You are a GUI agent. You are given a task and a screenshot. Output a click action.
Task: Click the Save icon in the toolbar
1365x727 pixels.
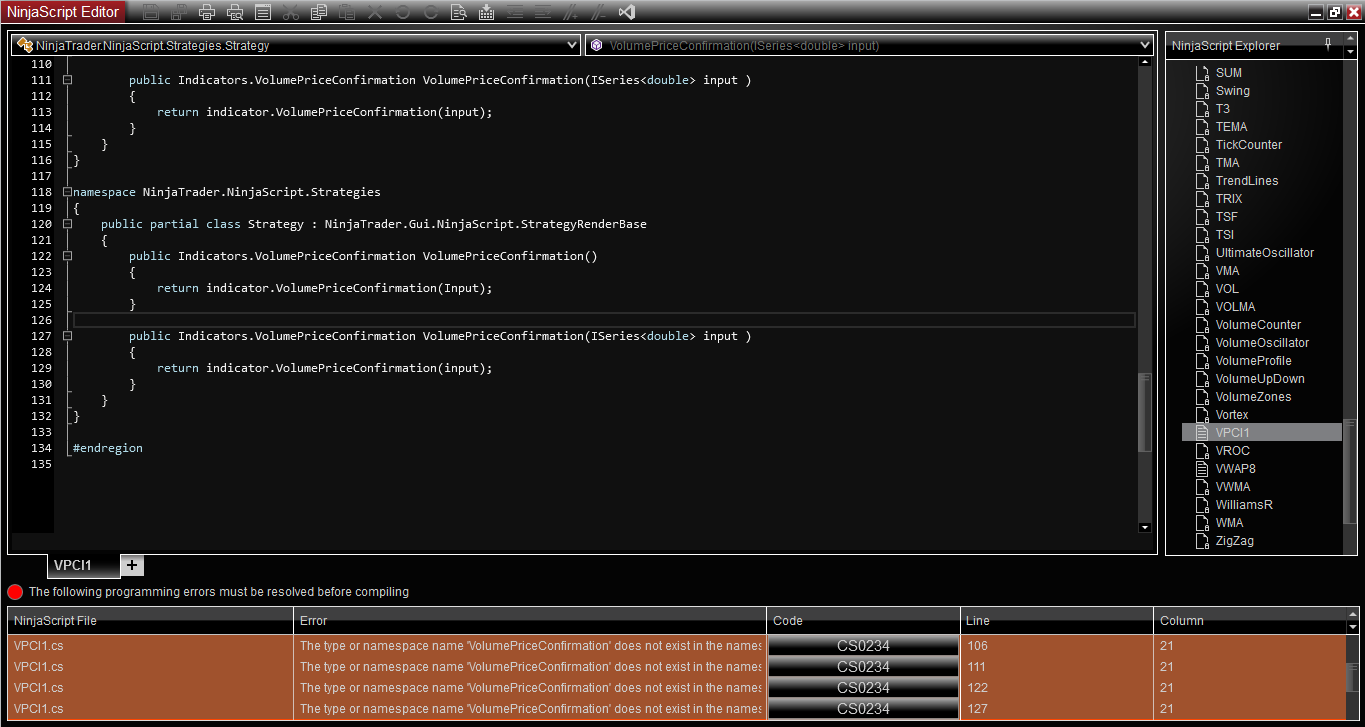tap(151, 13)
